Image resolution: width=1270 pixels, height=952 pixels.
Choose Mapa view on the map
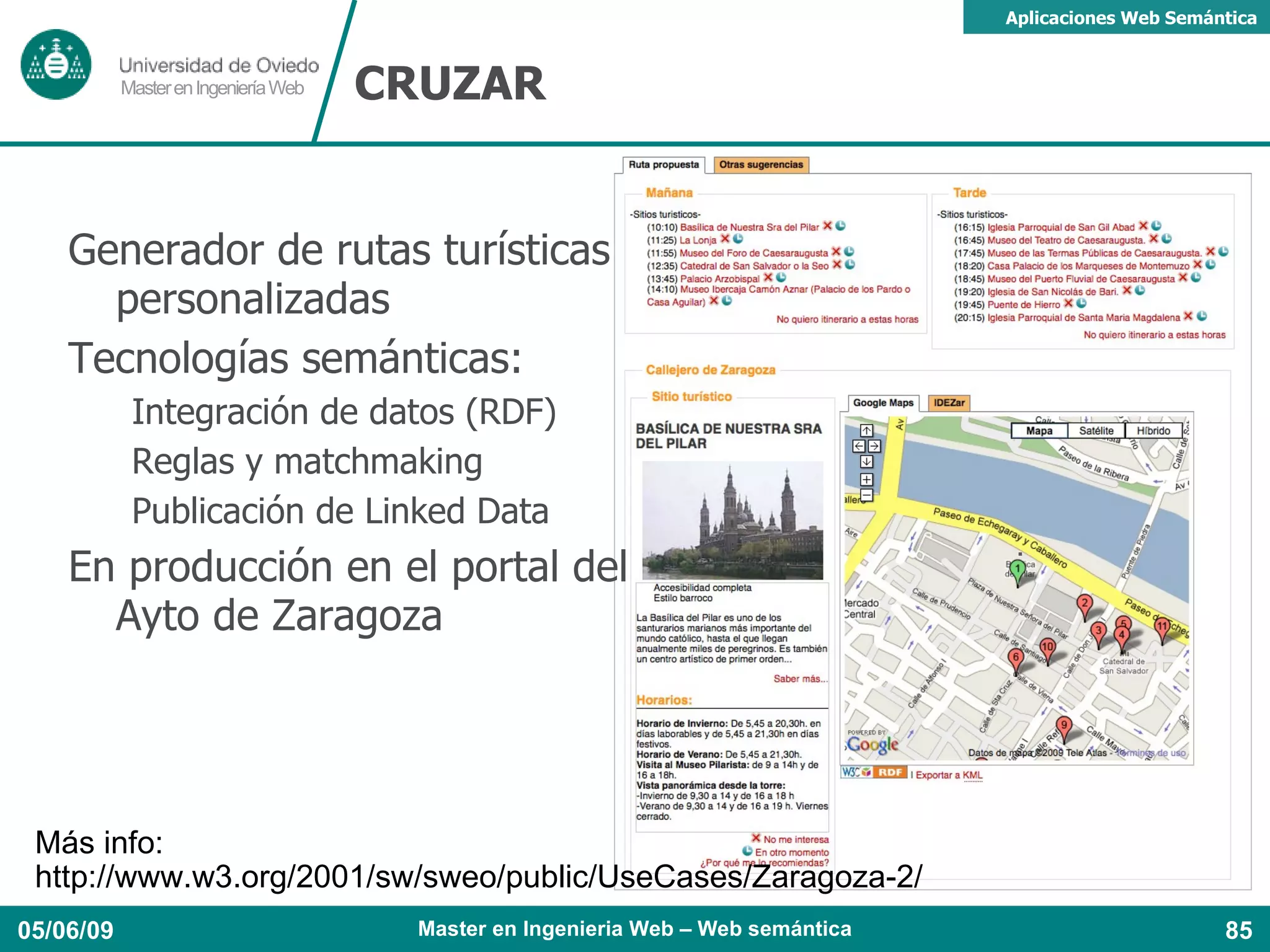(1039, 431)
